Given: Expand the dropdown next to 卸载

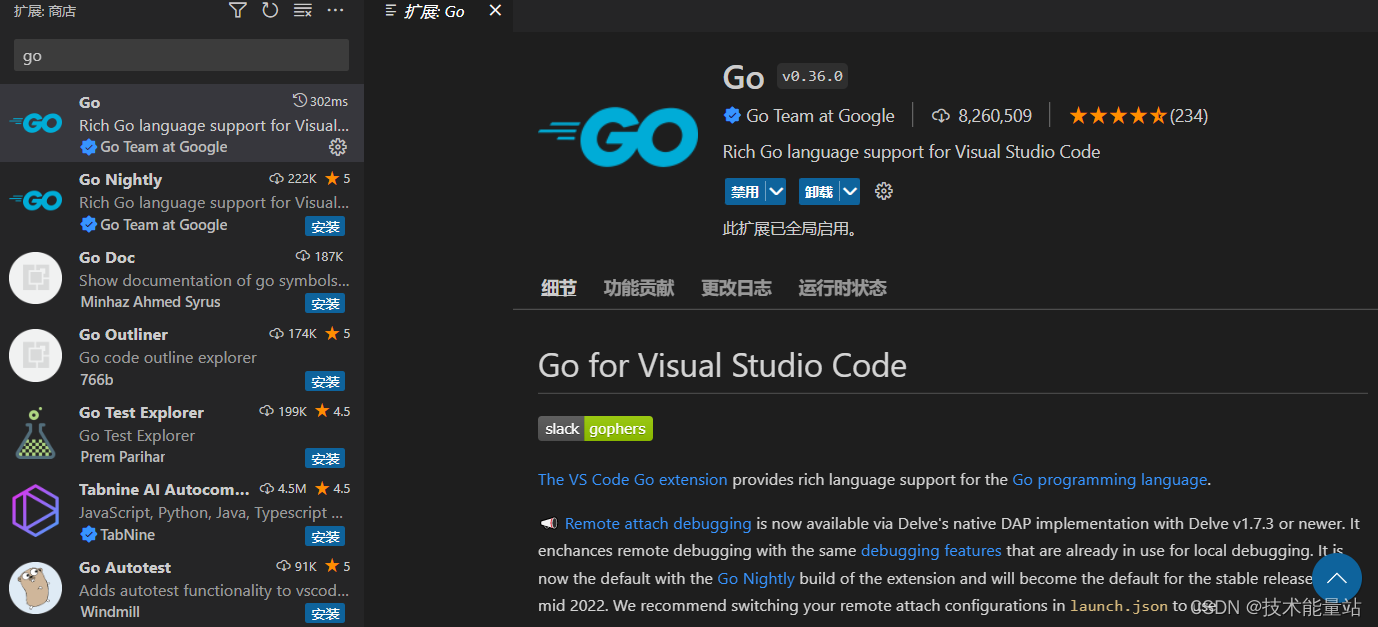Looking at the screenshot, I should coord(850,192).
